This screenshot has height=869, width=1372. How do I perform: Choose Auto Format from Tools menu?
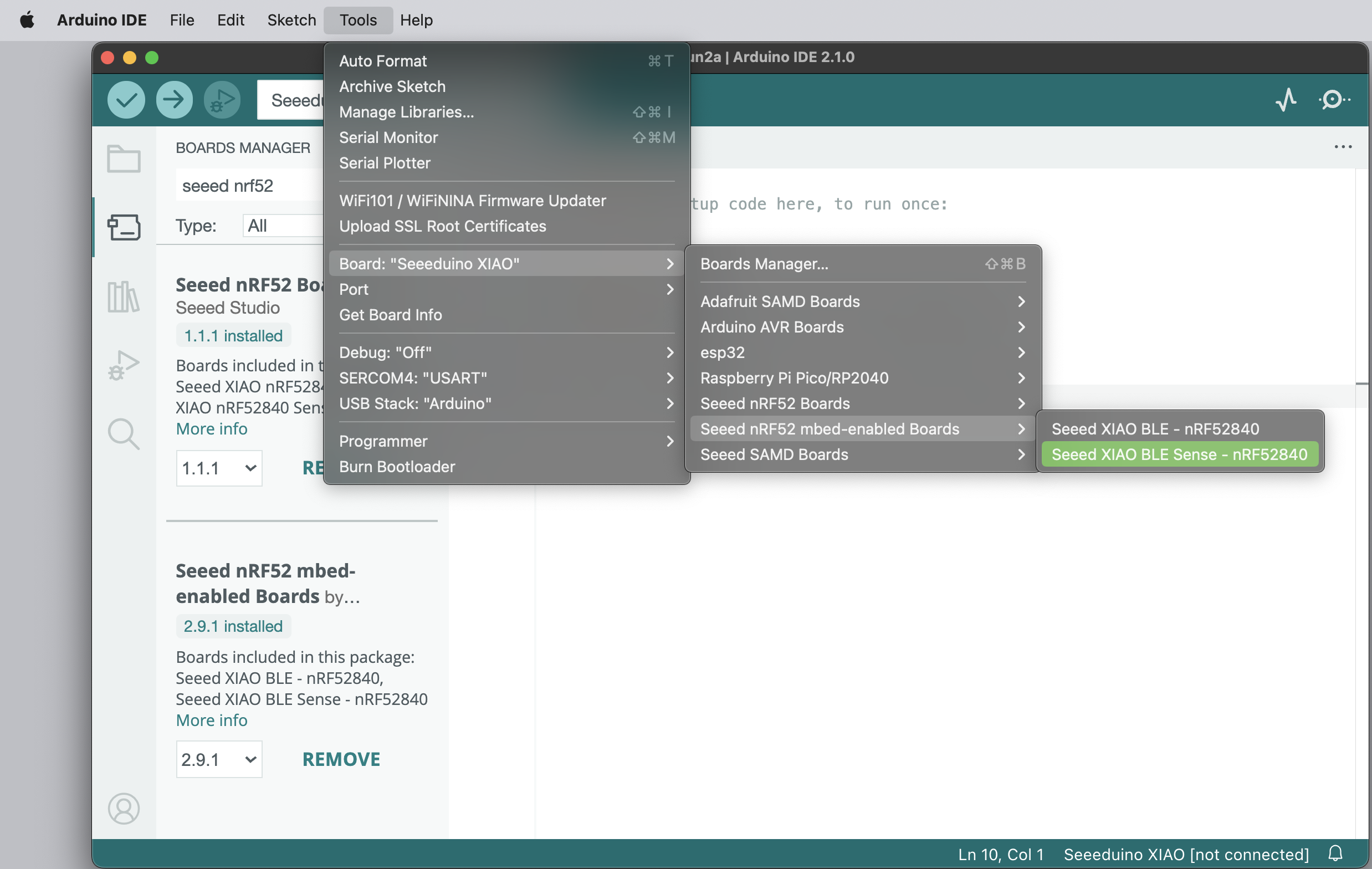pos(506,61)
